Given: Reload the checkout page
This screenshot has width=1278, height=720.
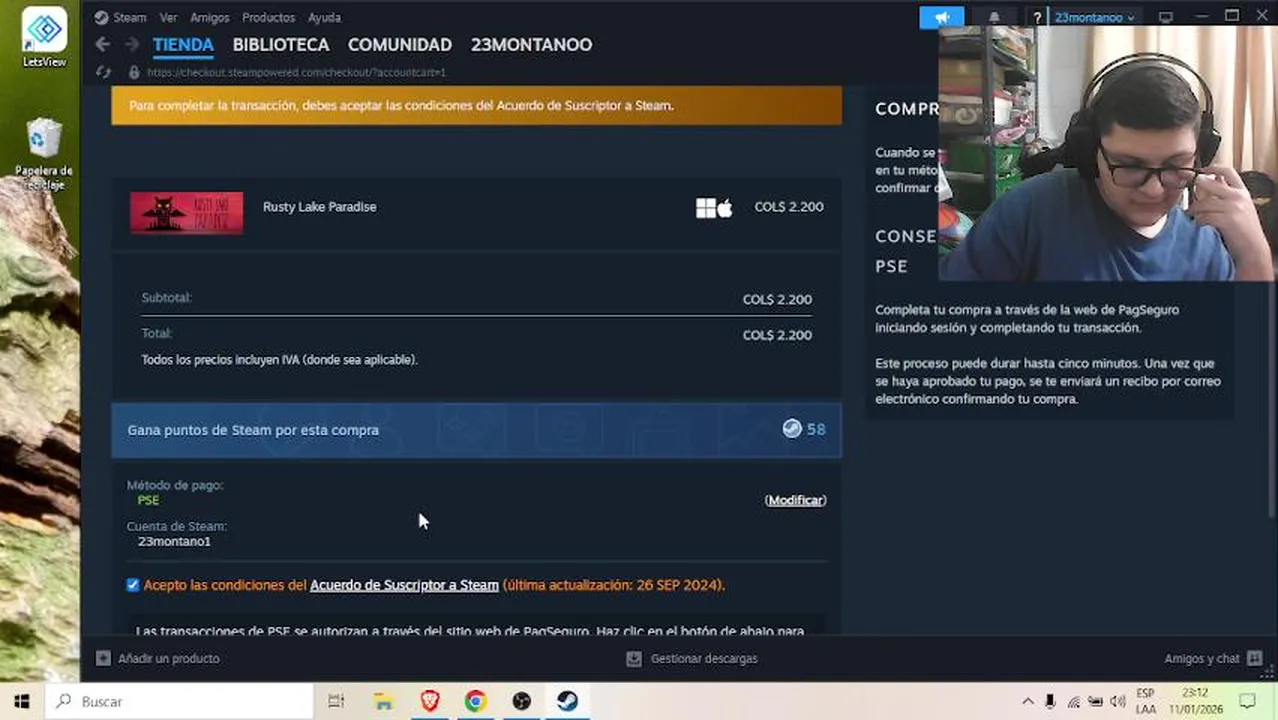Looking at the screenshot, I should point(103,72).
